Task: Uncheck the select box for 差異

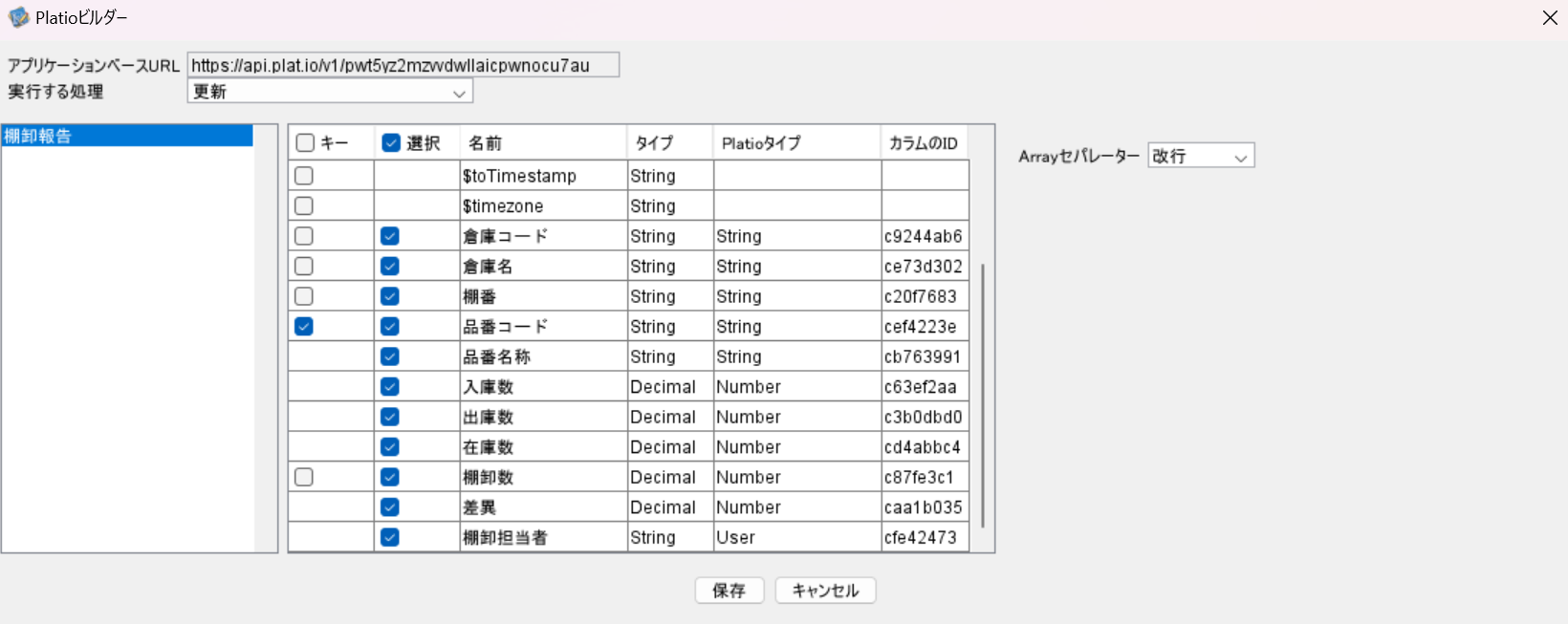Action: click(x=389, y=507)
